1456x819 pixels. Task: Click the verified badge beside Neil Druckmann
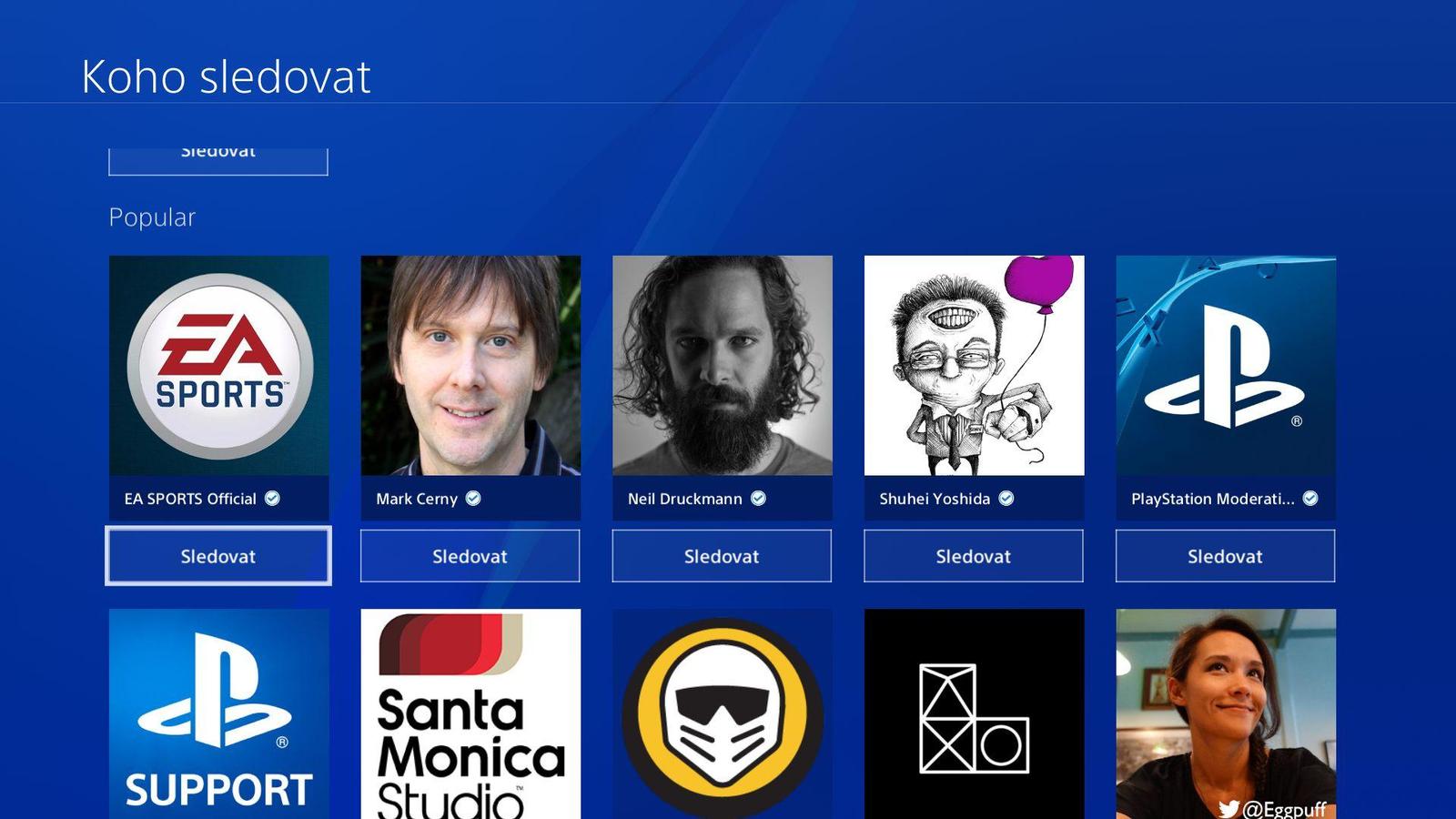pos(758,498)
